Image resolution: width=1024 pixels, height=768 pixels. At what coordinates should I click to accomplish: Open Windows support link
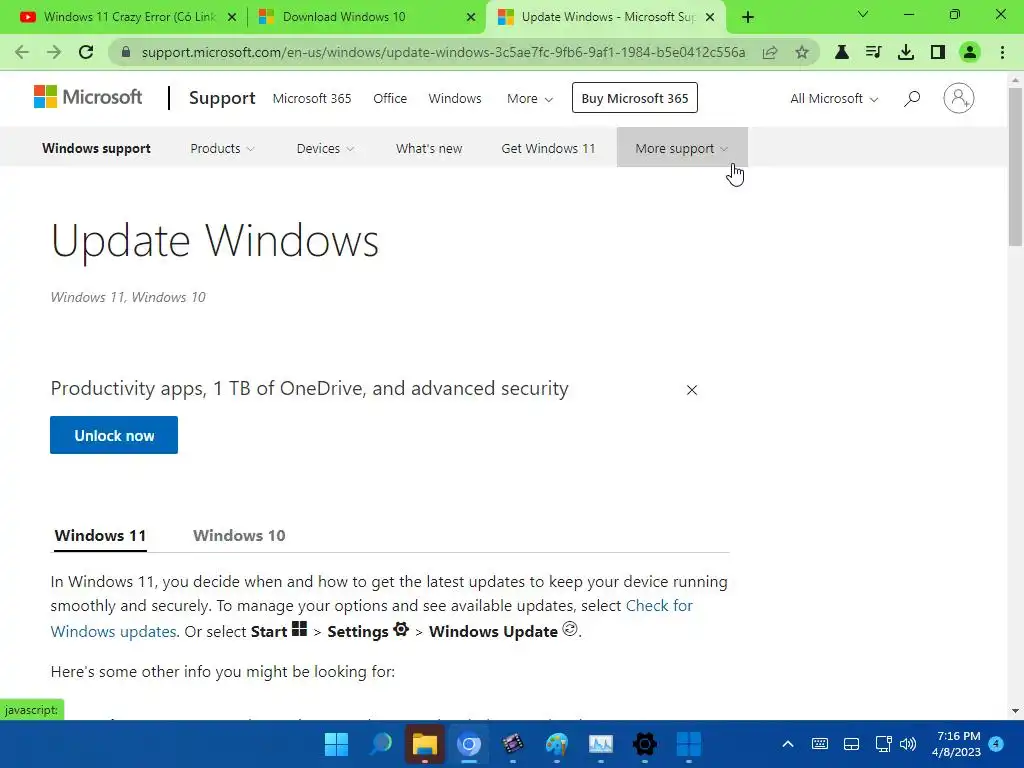click(x=96, y=148)
